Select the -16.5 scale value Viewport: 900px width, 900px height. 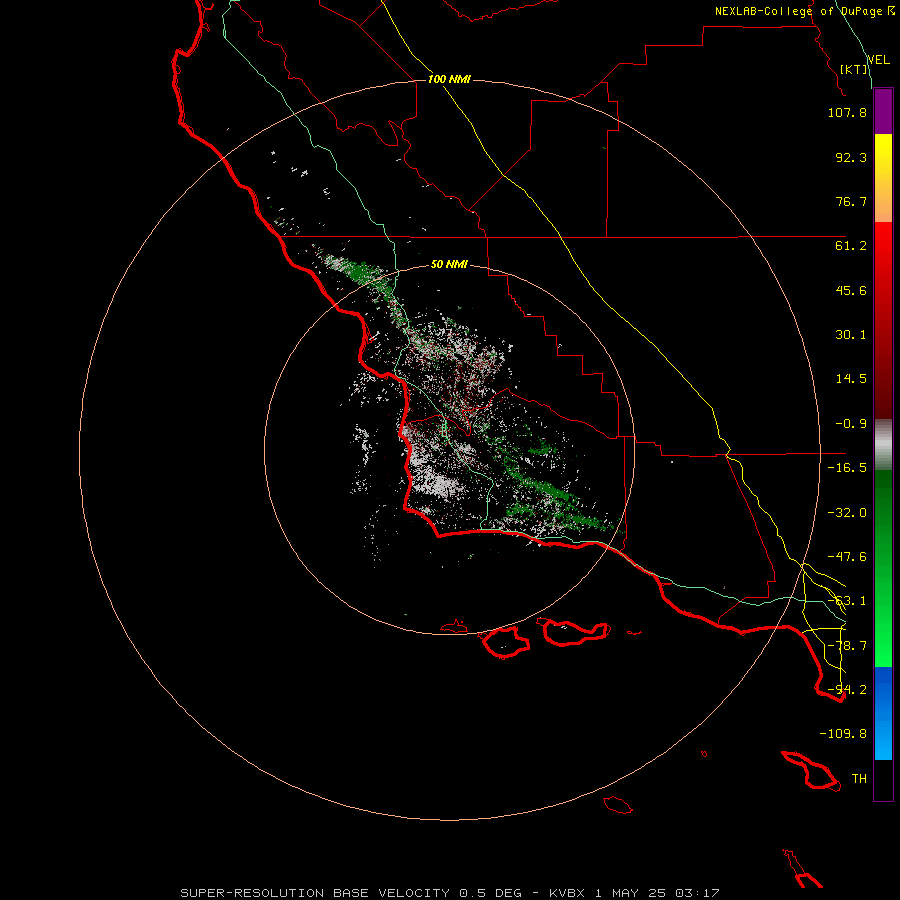pos(847,468)
